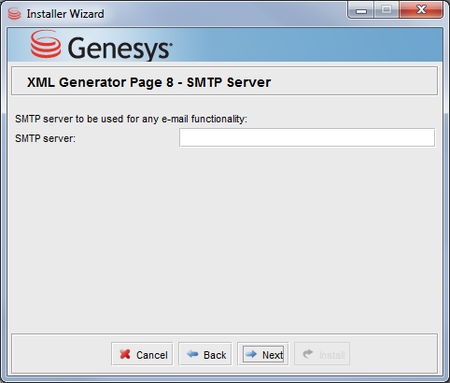Minimize the Installer Wizard window

click(361, 10)
